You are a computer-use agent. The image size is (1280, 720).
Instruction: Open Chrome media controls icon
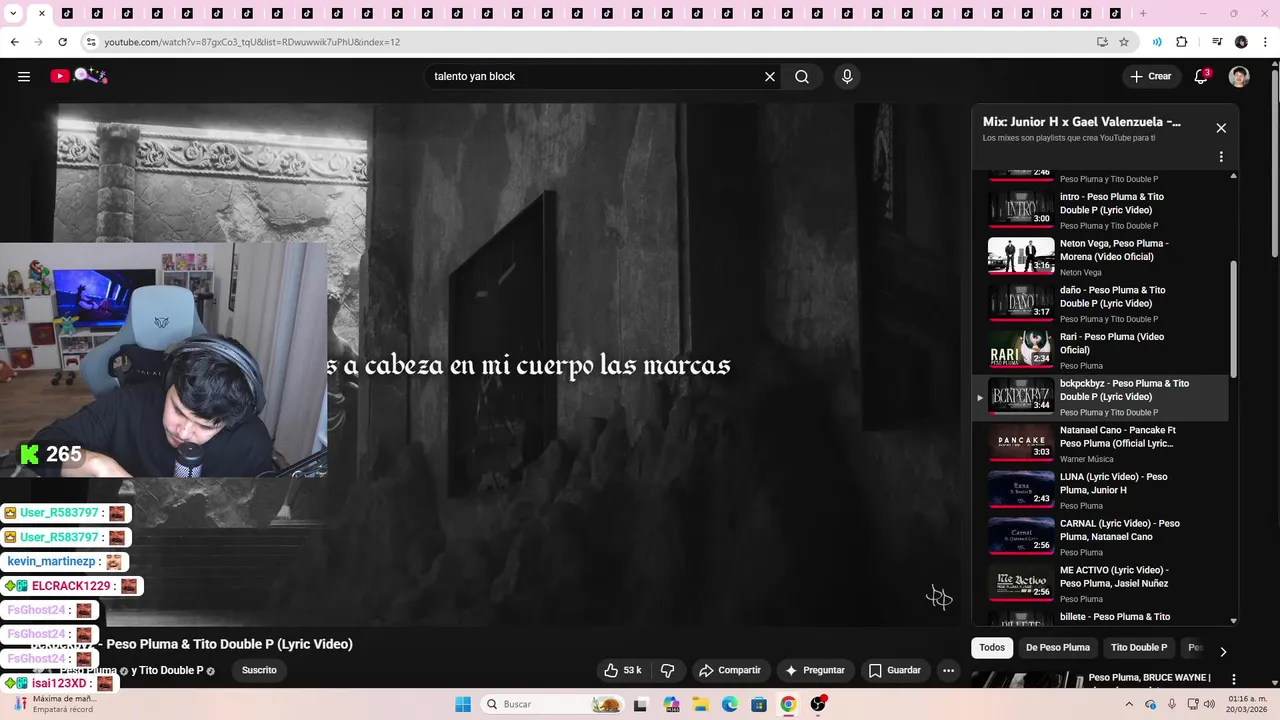[1217, 42]
